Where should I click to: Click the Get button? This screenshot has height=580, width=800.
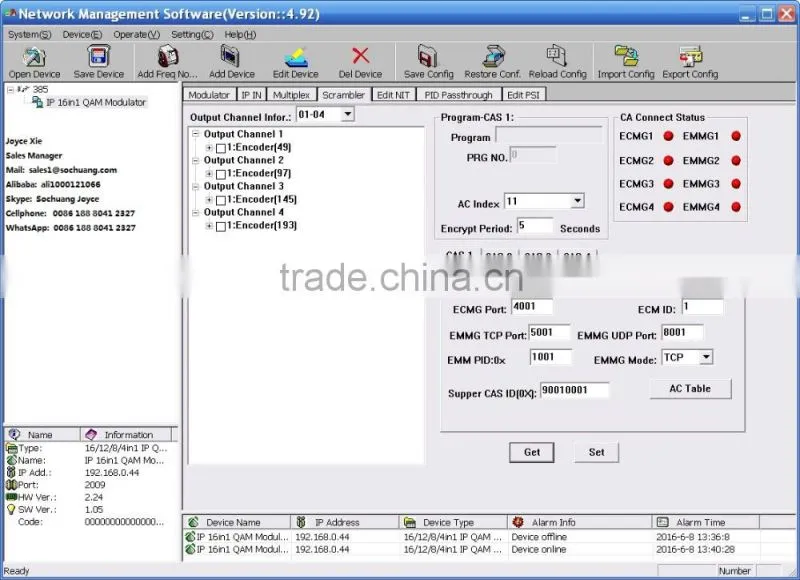tap(532, 452)
